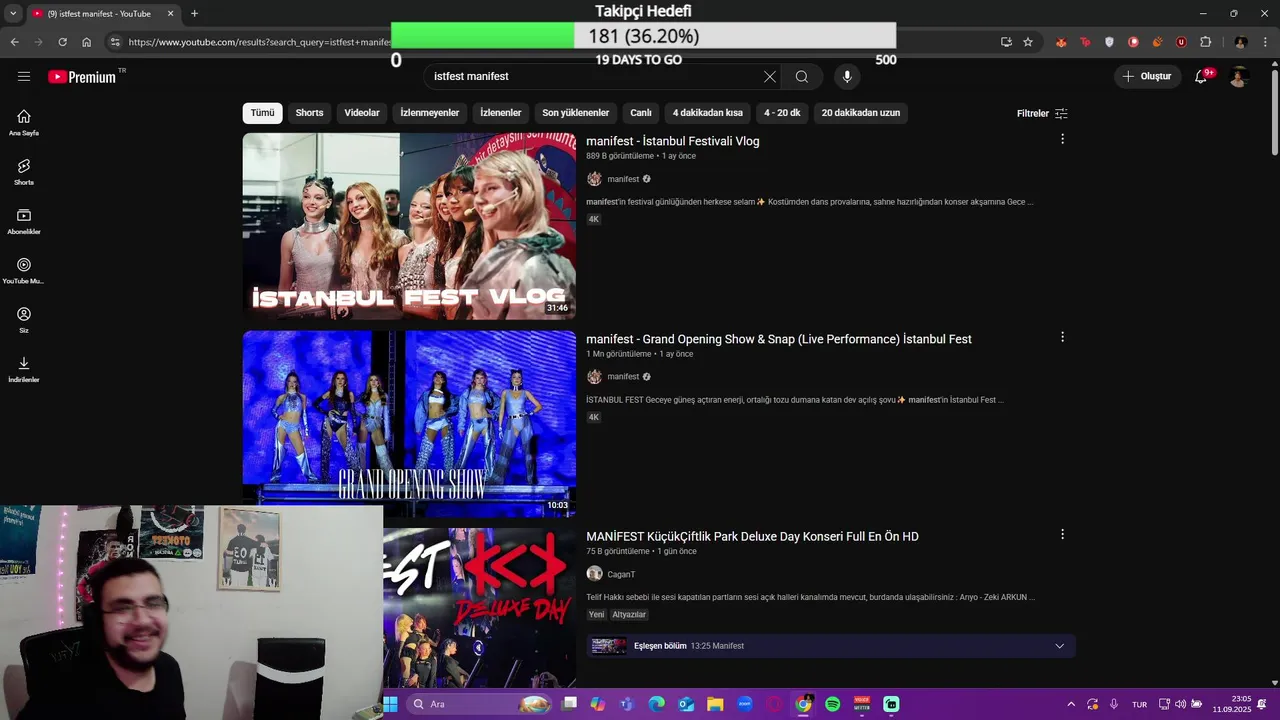Screen dimensions: 1280x720
Task: Select the Tümü filter chip
Action: tap(262, 113)
